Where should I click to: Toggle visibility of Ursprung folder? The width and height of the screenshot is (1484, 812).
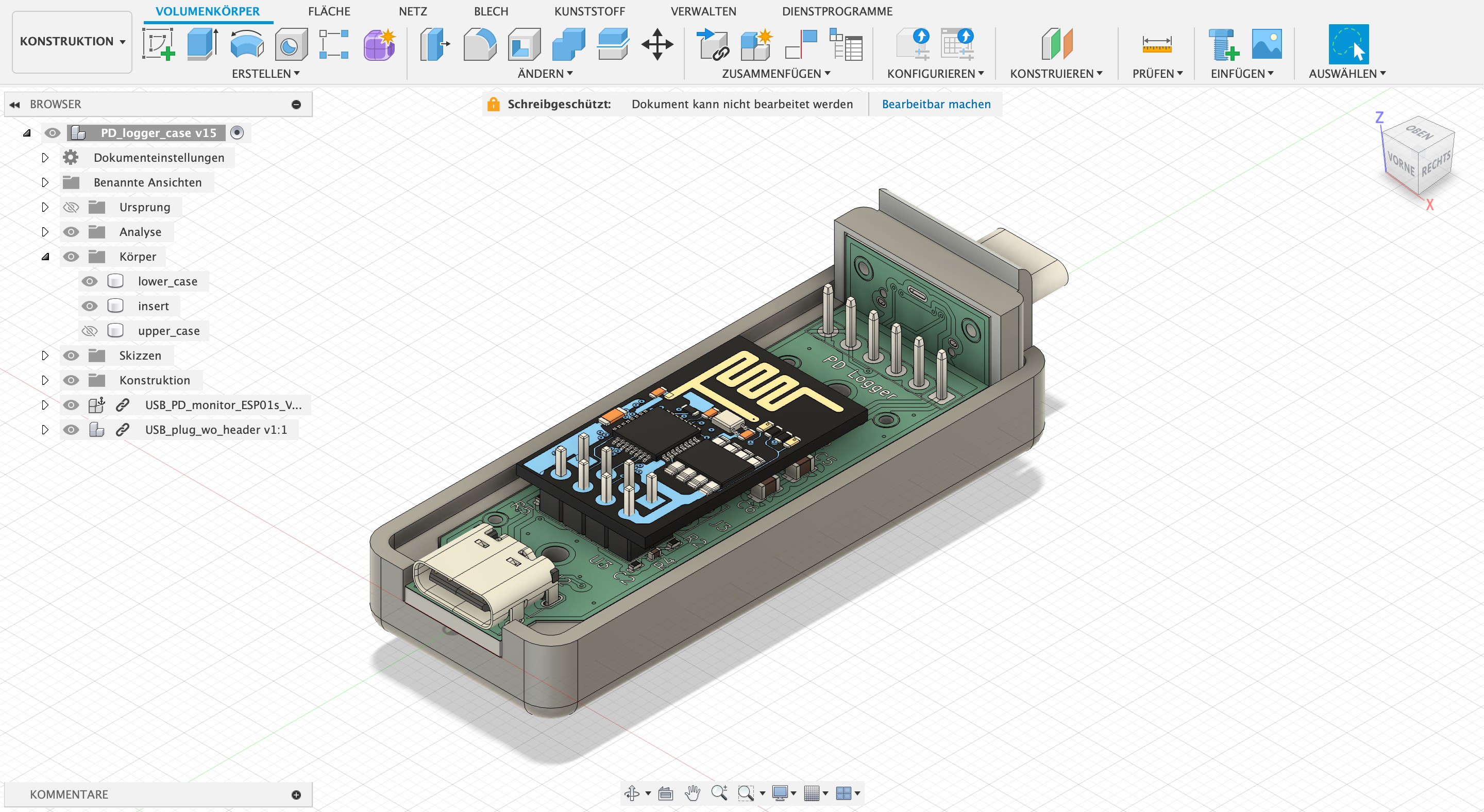point(71,207)
